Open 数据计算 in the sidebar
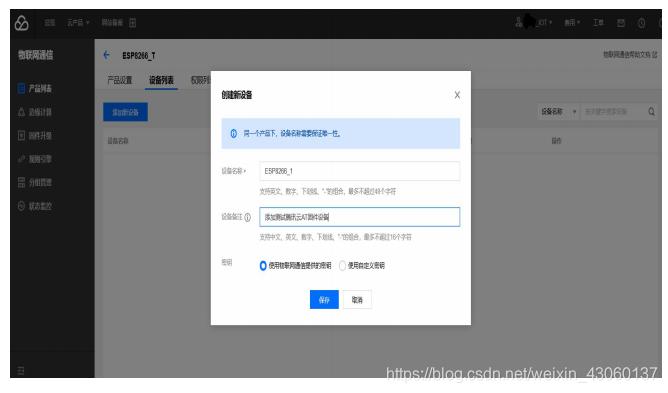This screenshot has width=668, height=393. coord(40,112)
